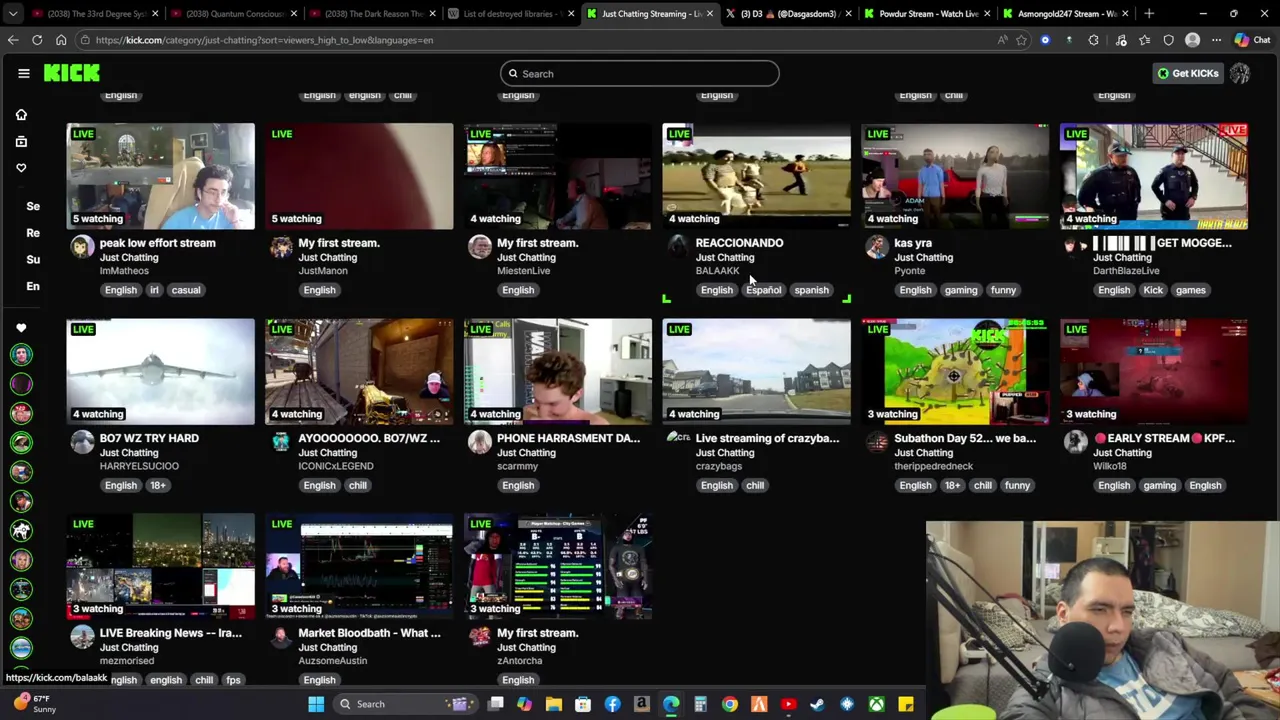Open the PHONE HARRASMENT stream title
1280x720 pixels.
568,438
